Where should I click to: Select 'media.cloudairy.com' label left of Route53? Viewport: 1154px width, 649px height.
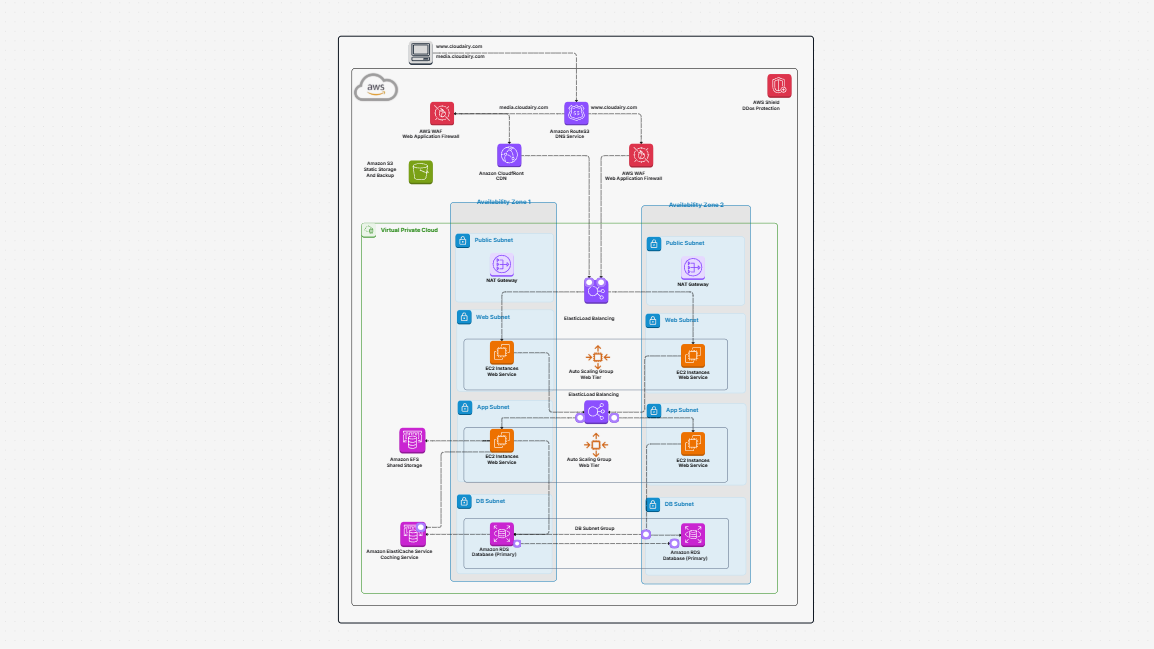click(523, 107)
